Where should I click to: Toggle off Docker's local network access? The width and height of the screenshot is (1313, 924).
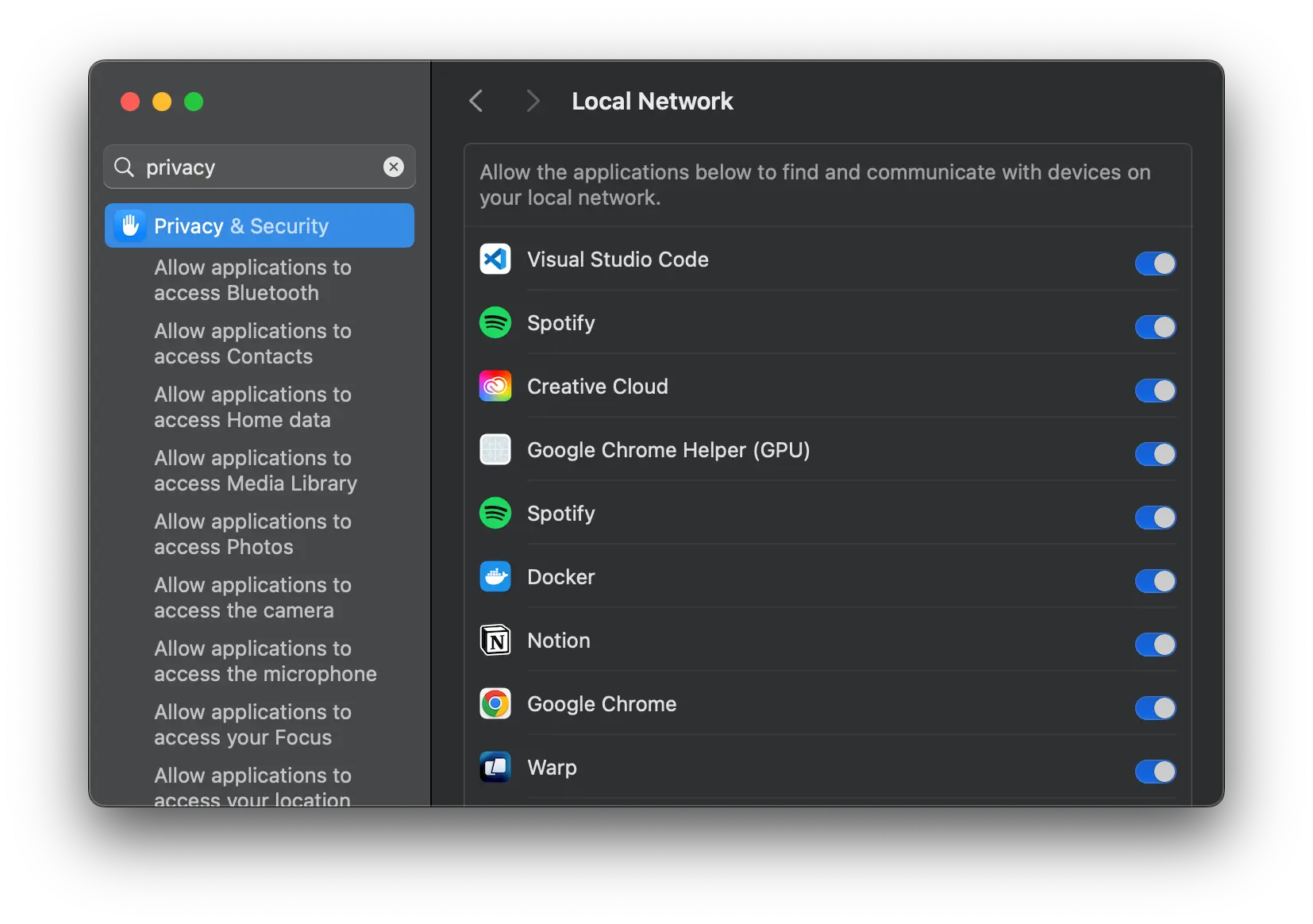point(1154,581)
